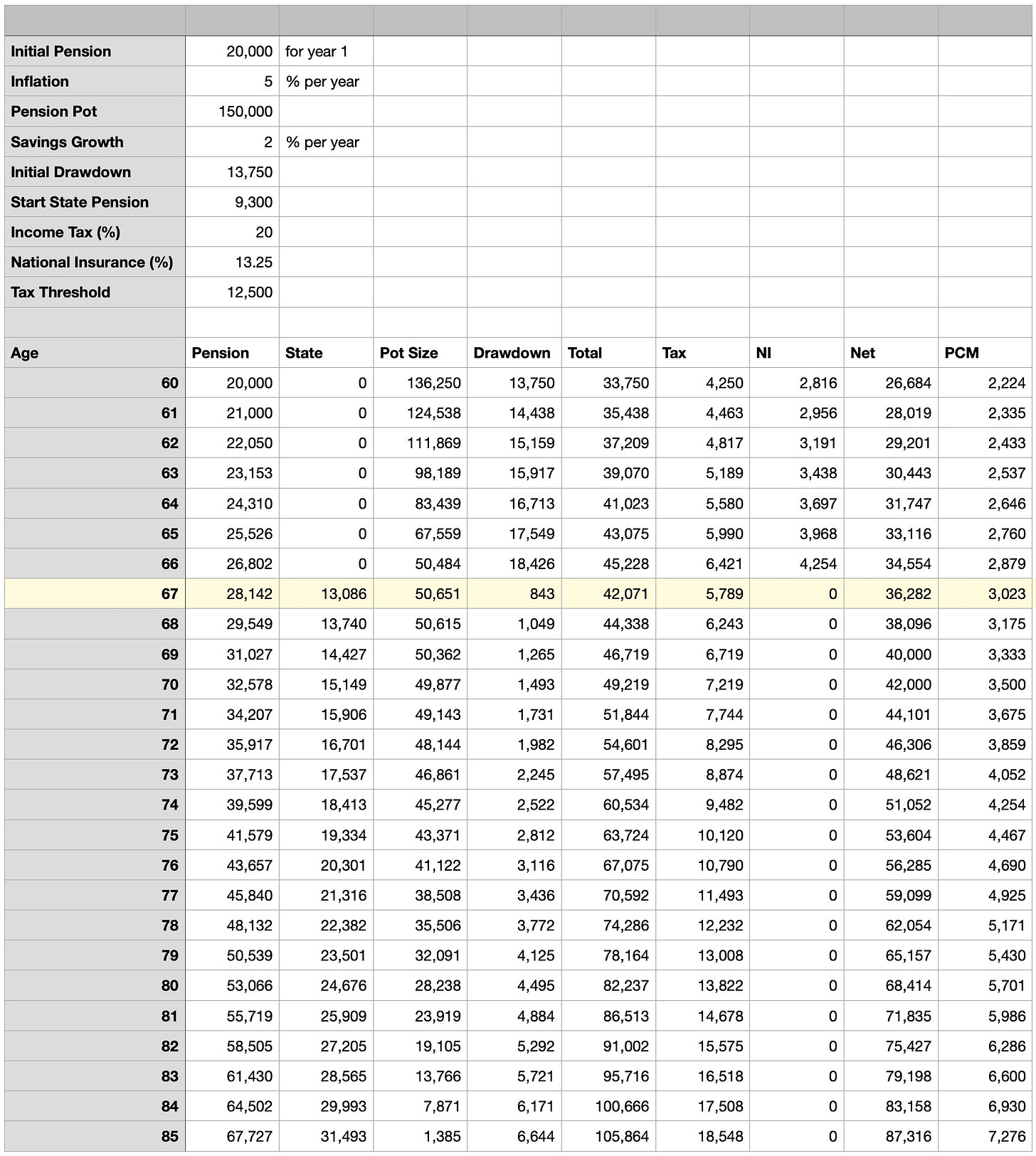Select the National Insurance value 13.25
The width and height of the screenshot is (1036, 1156).
click(232, 263)
